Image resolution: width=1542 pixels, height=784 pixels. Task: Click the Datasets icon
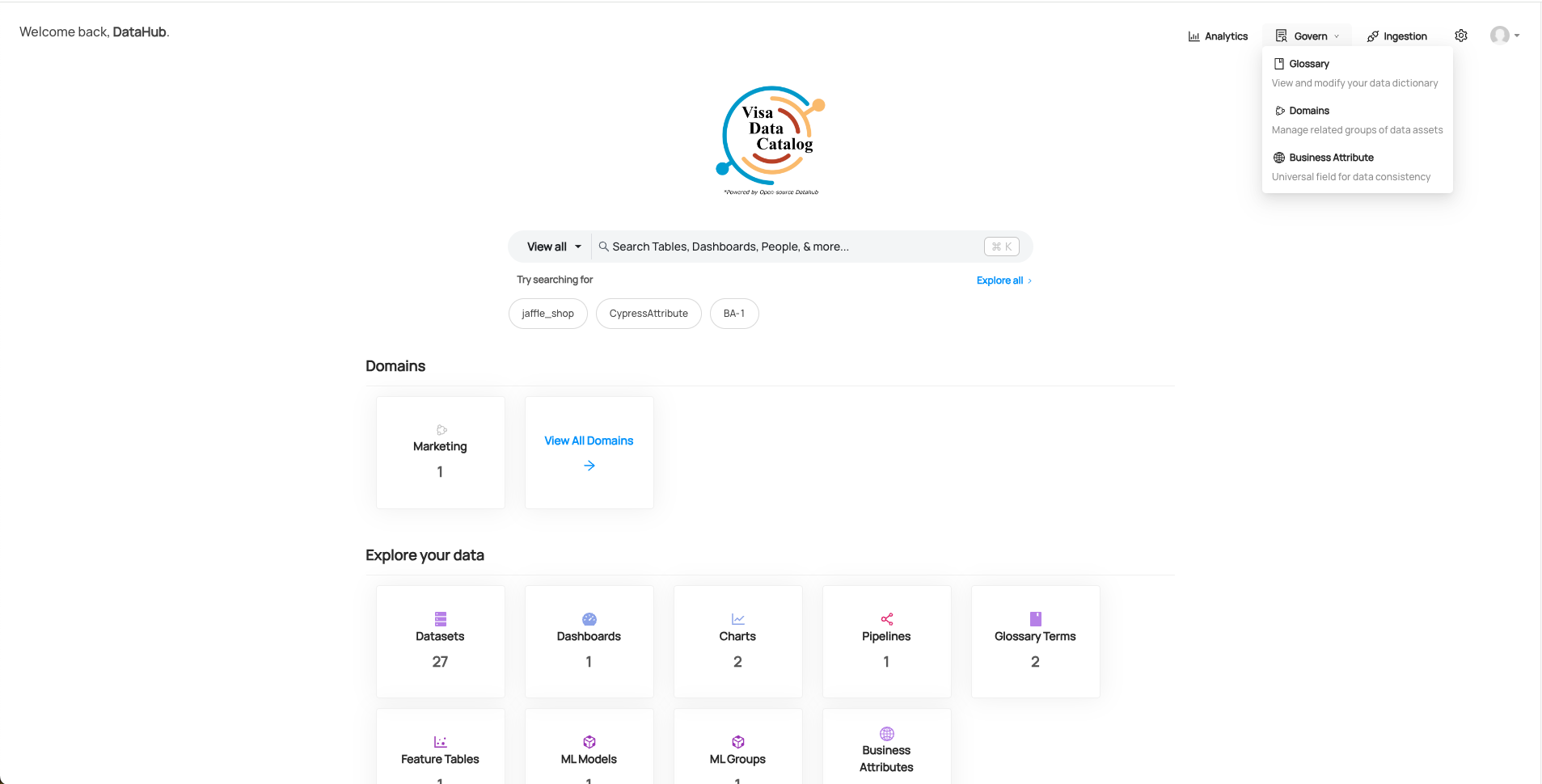[441, 619]
